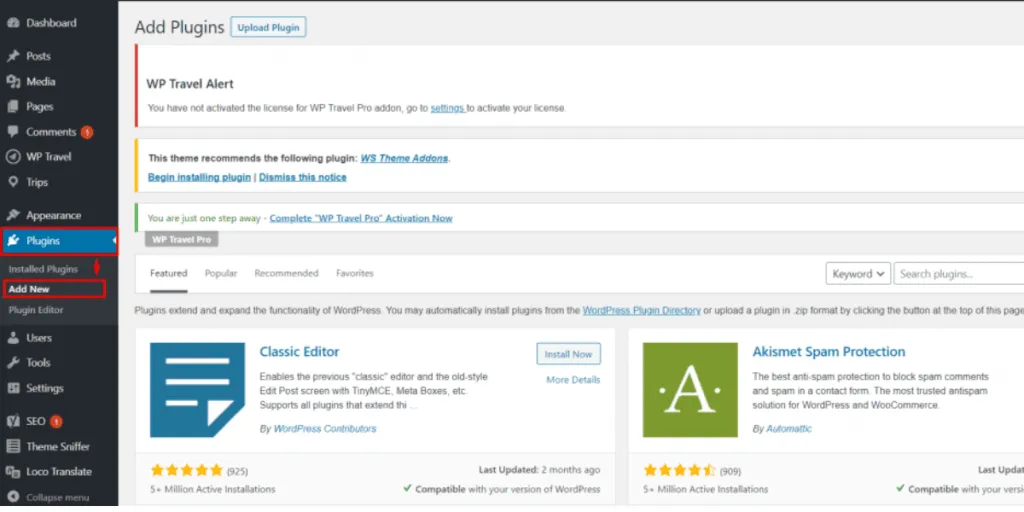Focus the Search plugins input field

pyautogui.click(x=958, y=274)
